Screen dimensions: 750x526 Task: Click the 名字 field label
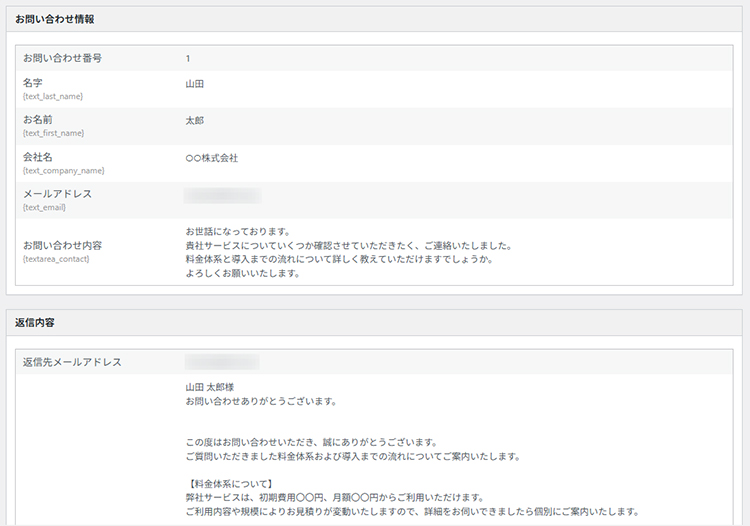[33, 83]
